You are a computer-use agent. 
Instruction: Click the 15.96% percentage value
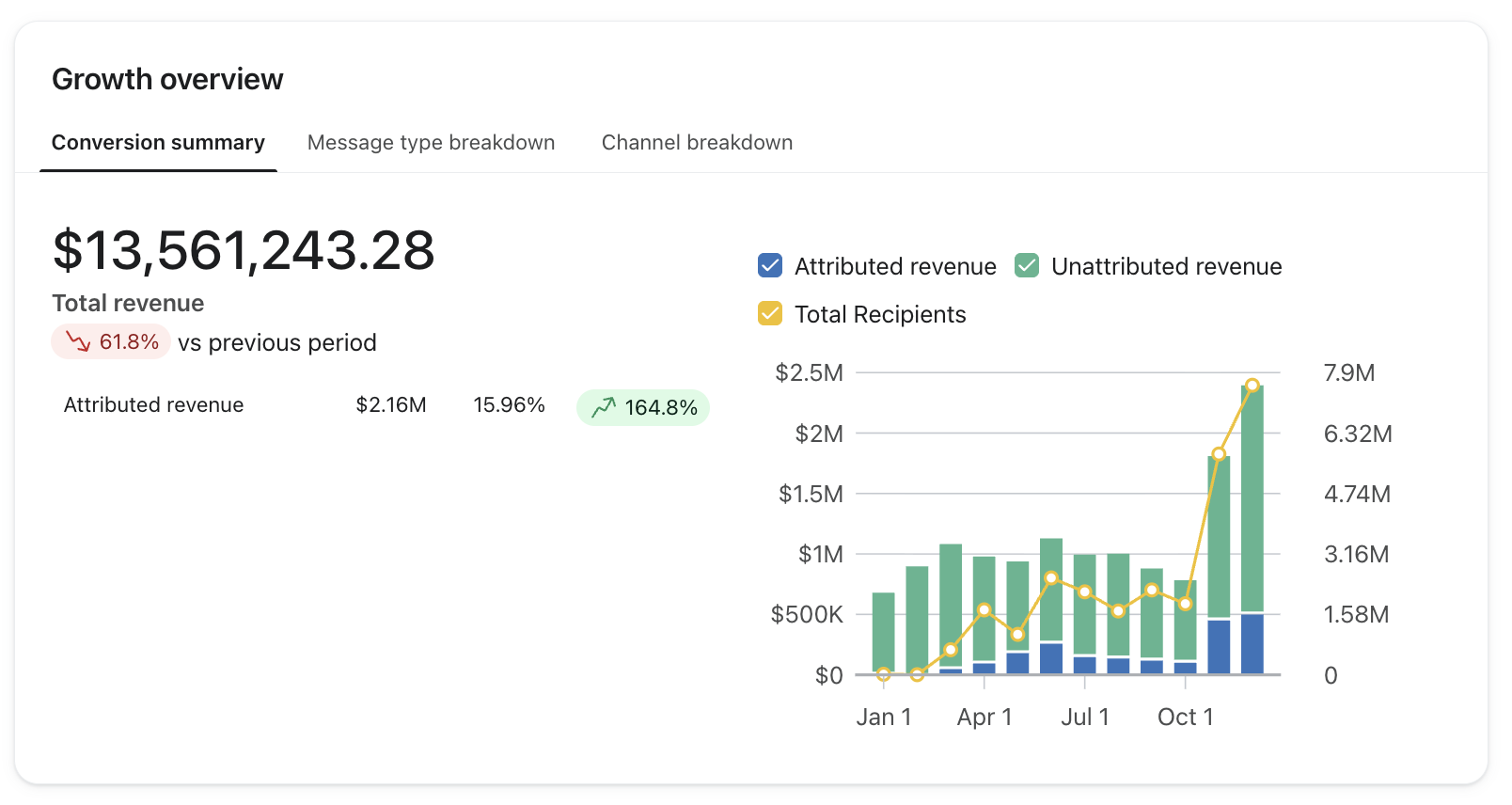[509, 405]
